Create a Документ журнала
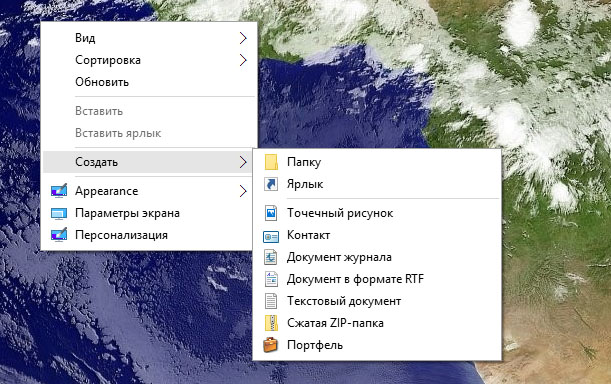This screenshot has width=611, height=384. point(377,257)
